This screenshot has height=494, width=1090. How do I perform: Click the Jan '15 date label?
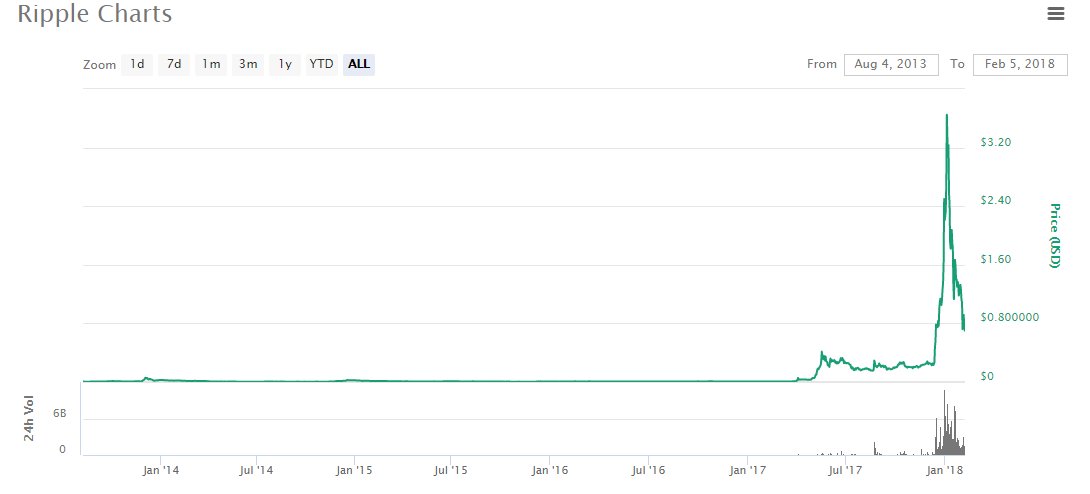tap(355, 470)
